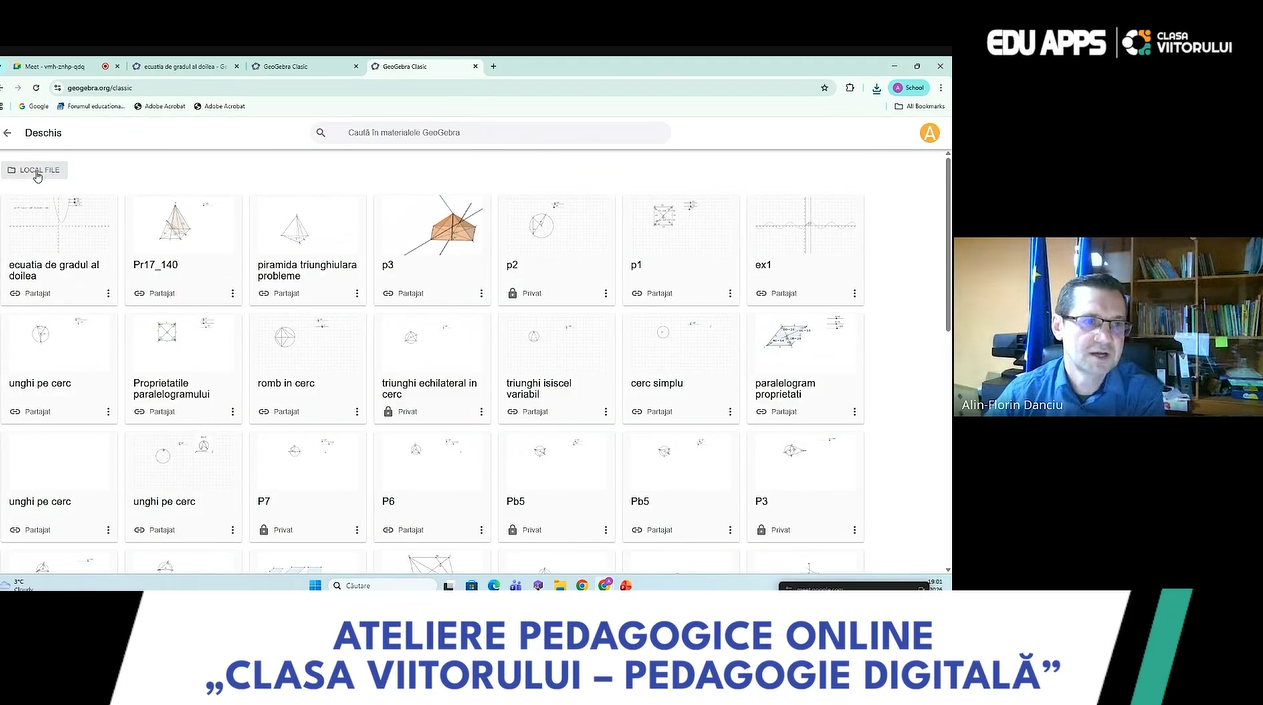This screenshot has width=1263, height=705.
Task: Open the three-dot menu on p3
Action: click(x=481, y=294)
